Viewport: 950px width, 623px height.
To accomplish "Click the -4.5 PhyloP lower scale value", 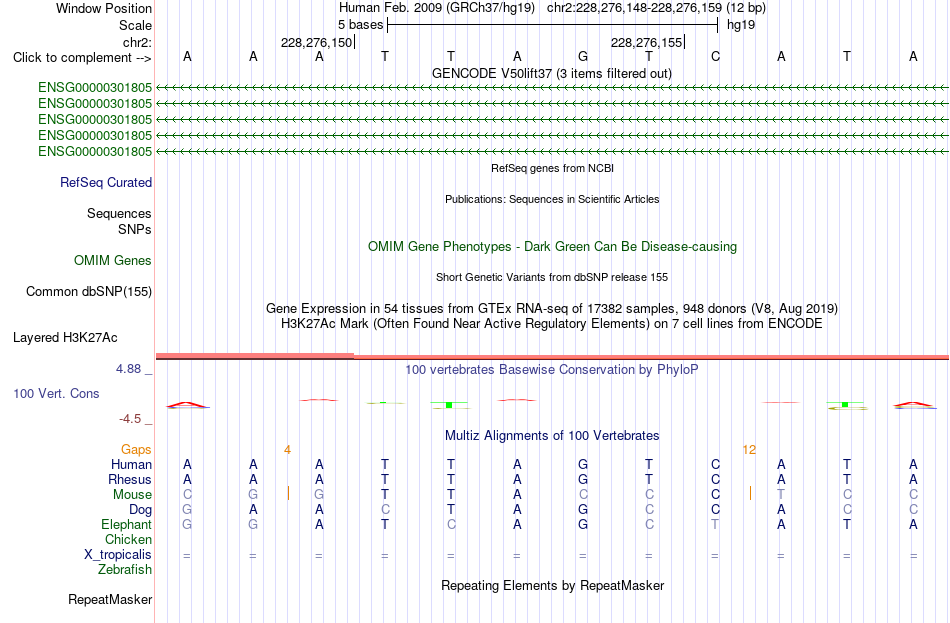I will pos(130,419).
